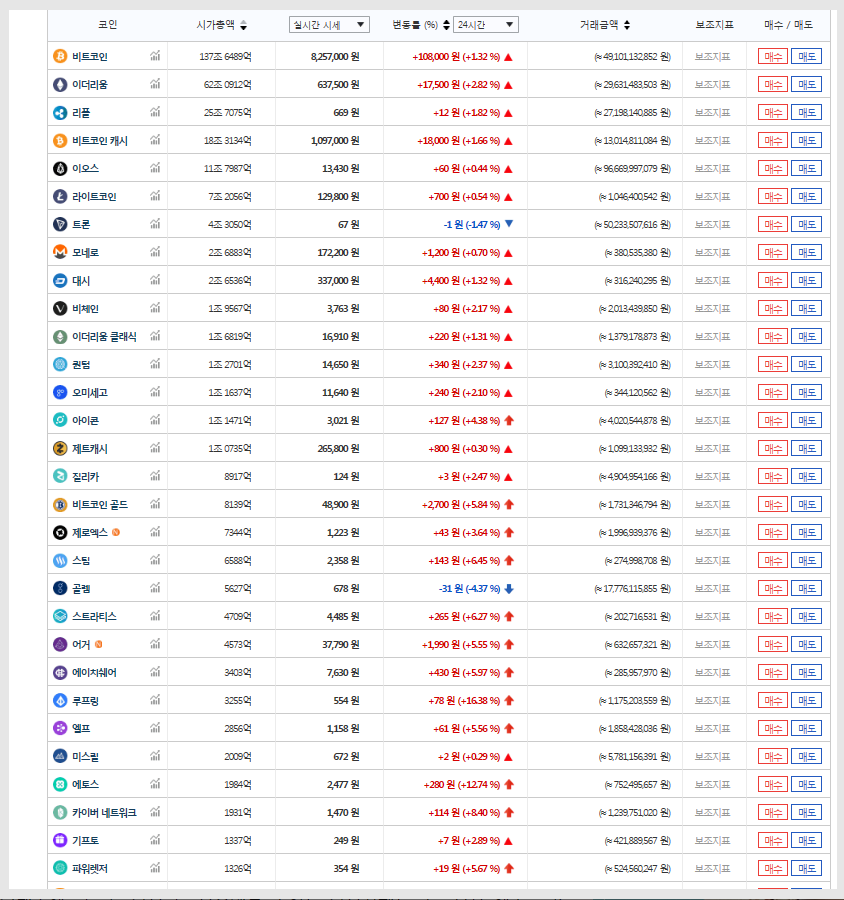The height and width of the screenshot is (900, 844).
Task: Click the 대시 coin logo
Action: point(60,281)
